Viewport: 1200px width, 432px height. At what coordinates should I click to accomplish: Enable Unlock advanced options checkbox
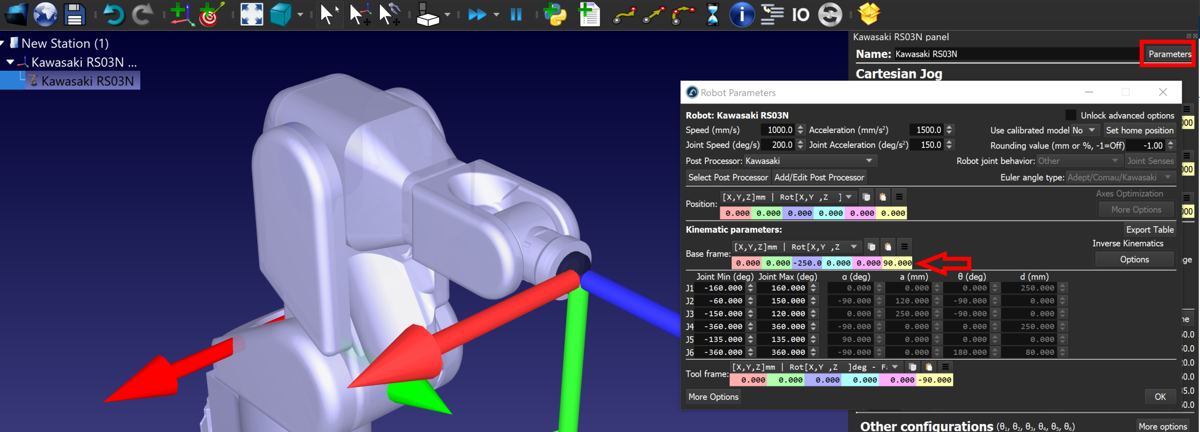pyautogui.click(x=1071, y=116)
